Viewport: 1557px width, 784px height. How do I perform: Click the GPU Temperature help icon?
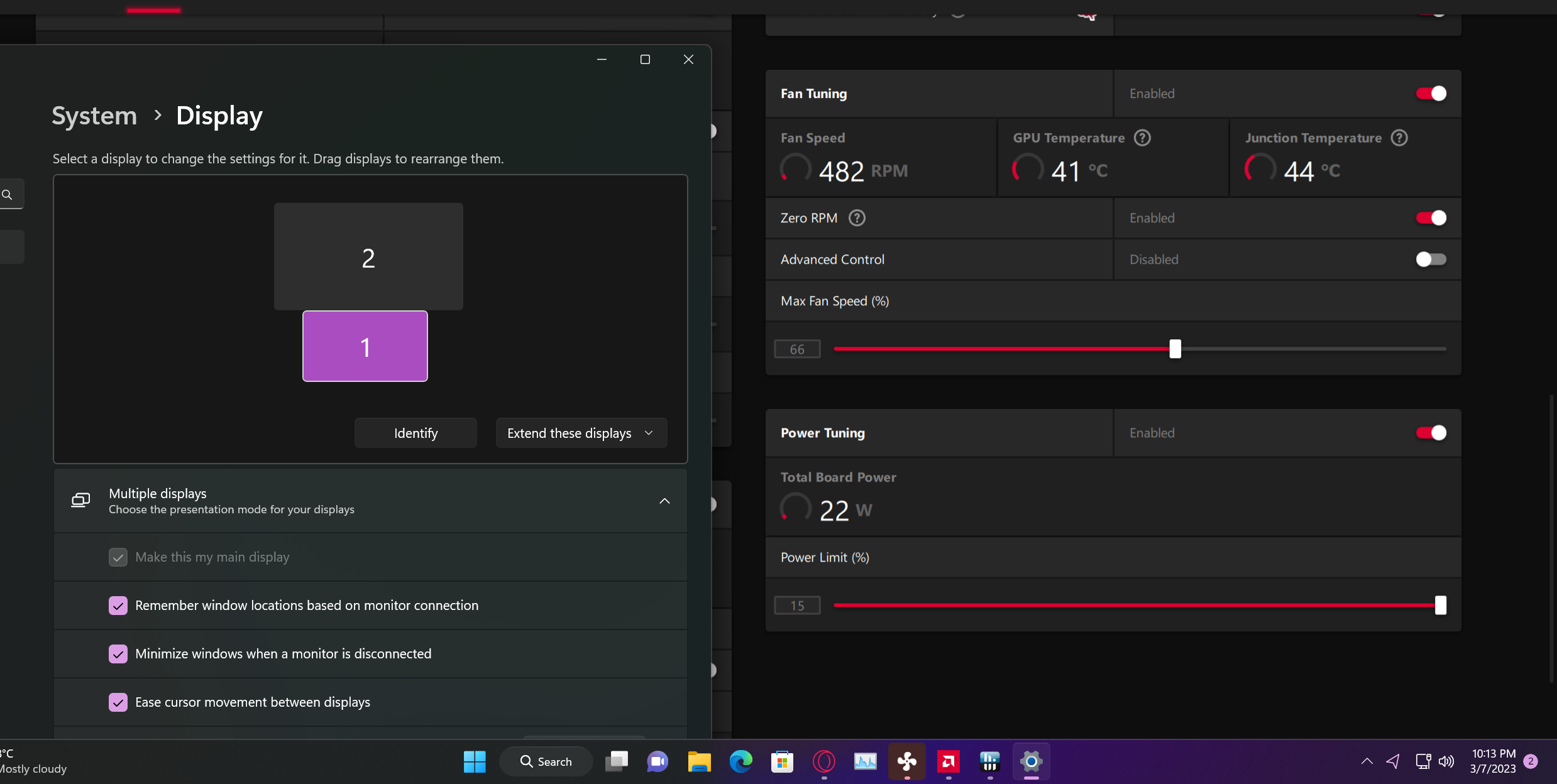point(1142,138)
